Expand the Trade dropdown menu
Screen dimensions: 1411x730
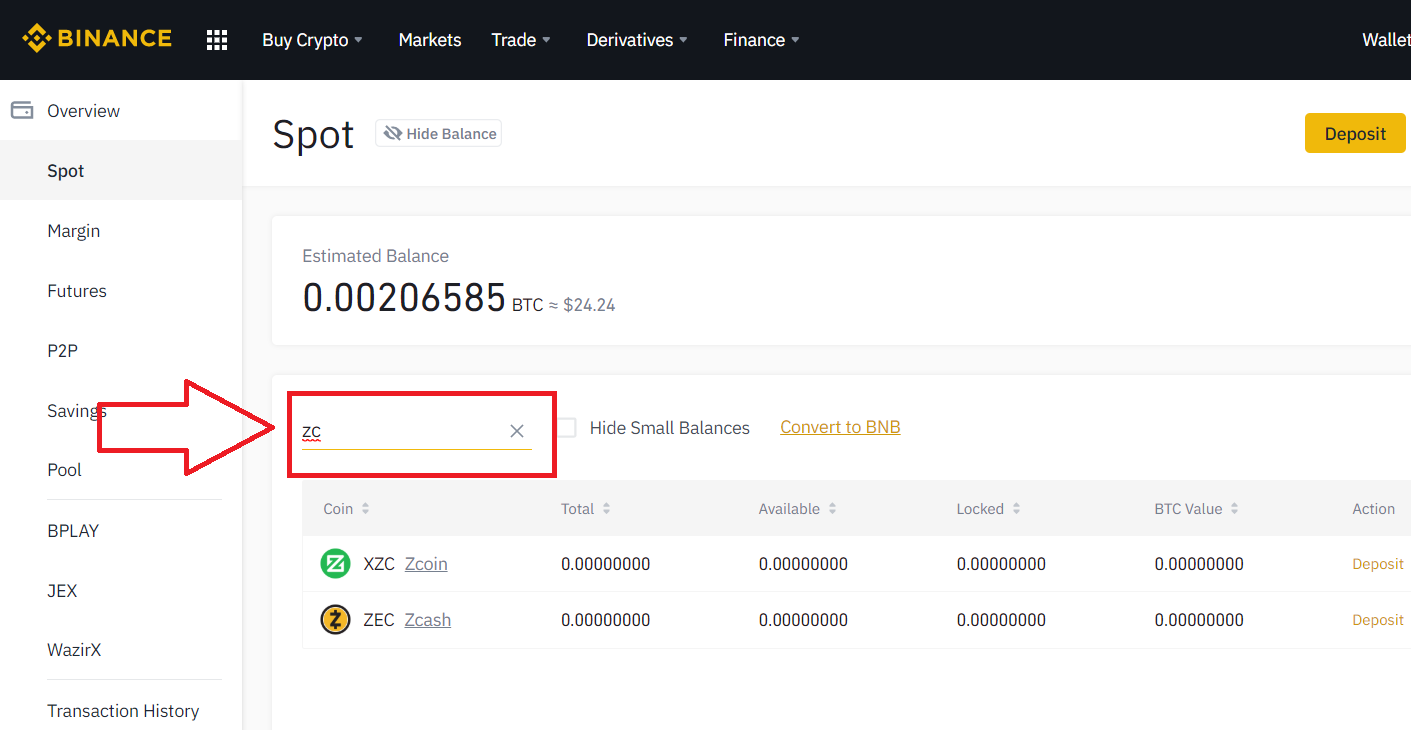[x=521, y=40]
